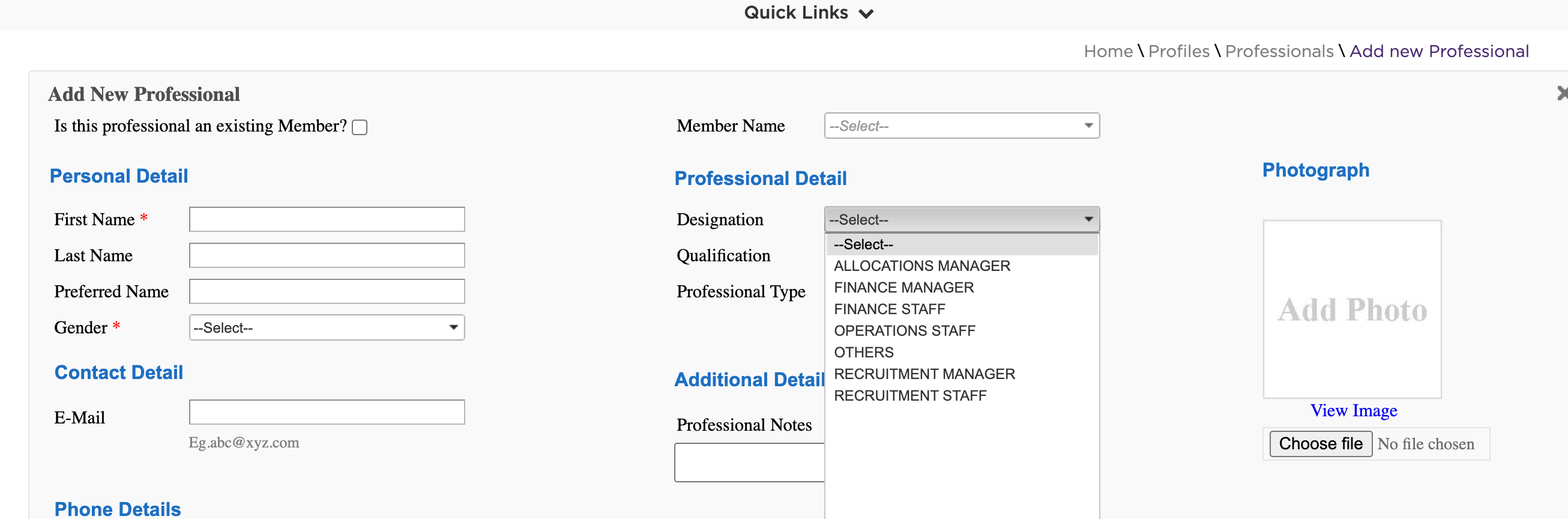This screenshot has height=519, width=1568.
Task: Click the Personal Detail heading
Action: (119, 176)
